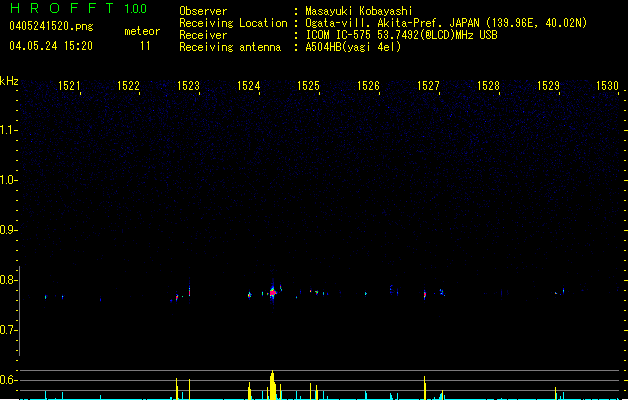Click the strongest meteor echo after 1524

(273, 292)
